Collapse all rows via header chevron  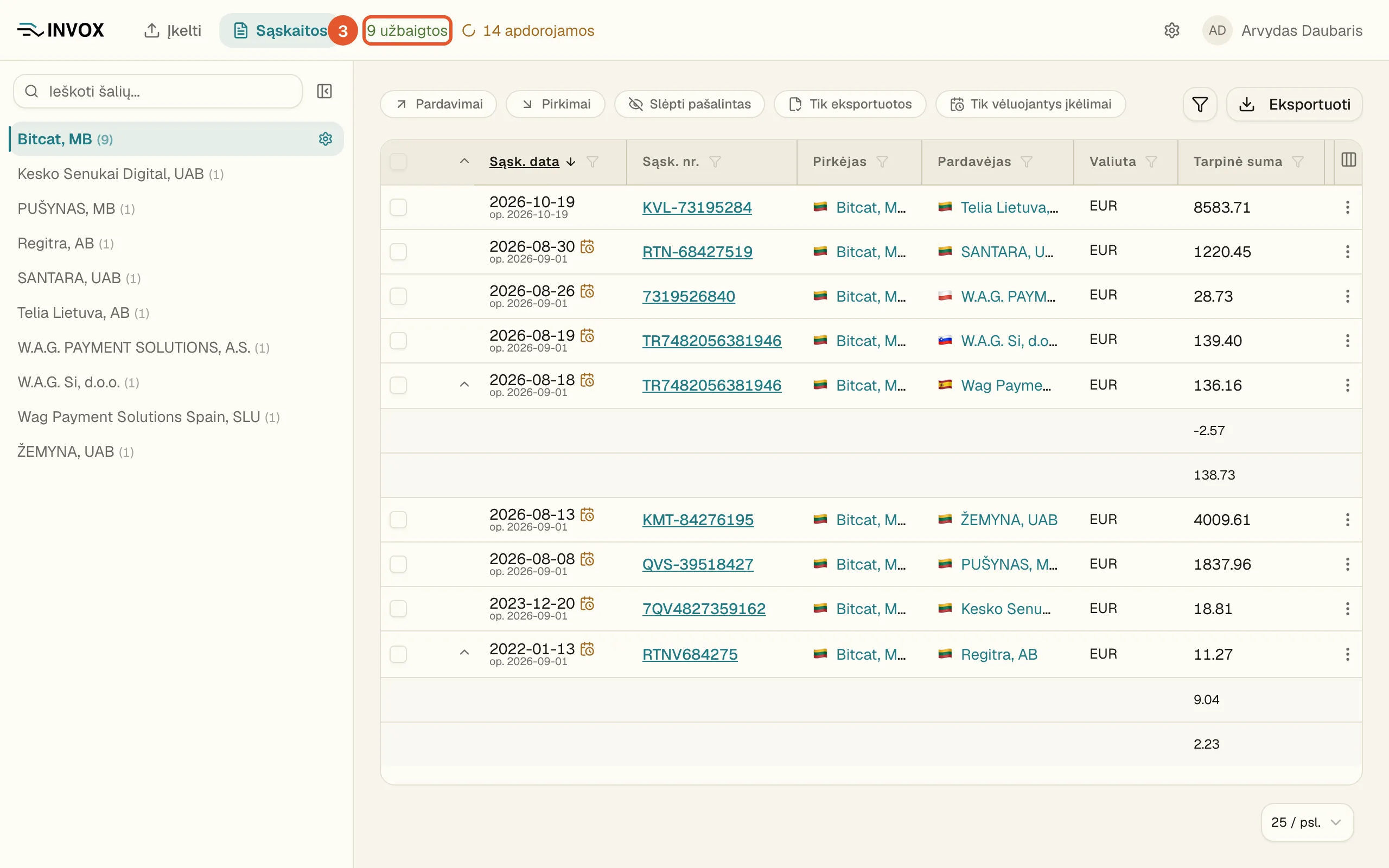(x=464, y=161)
